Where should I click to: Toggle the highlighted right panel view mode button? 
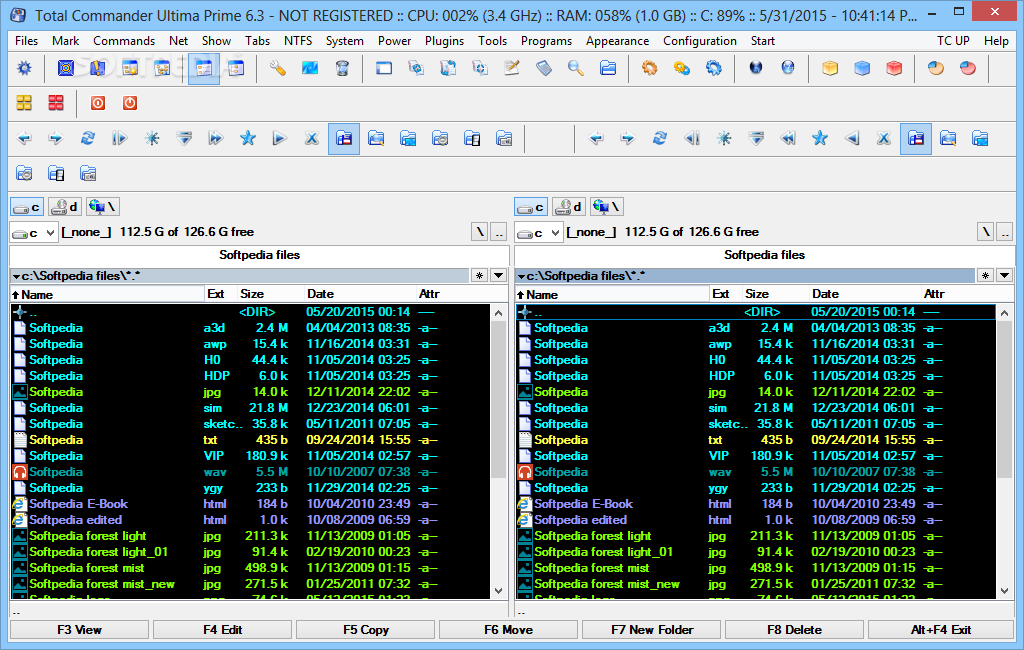click(916, 138)
